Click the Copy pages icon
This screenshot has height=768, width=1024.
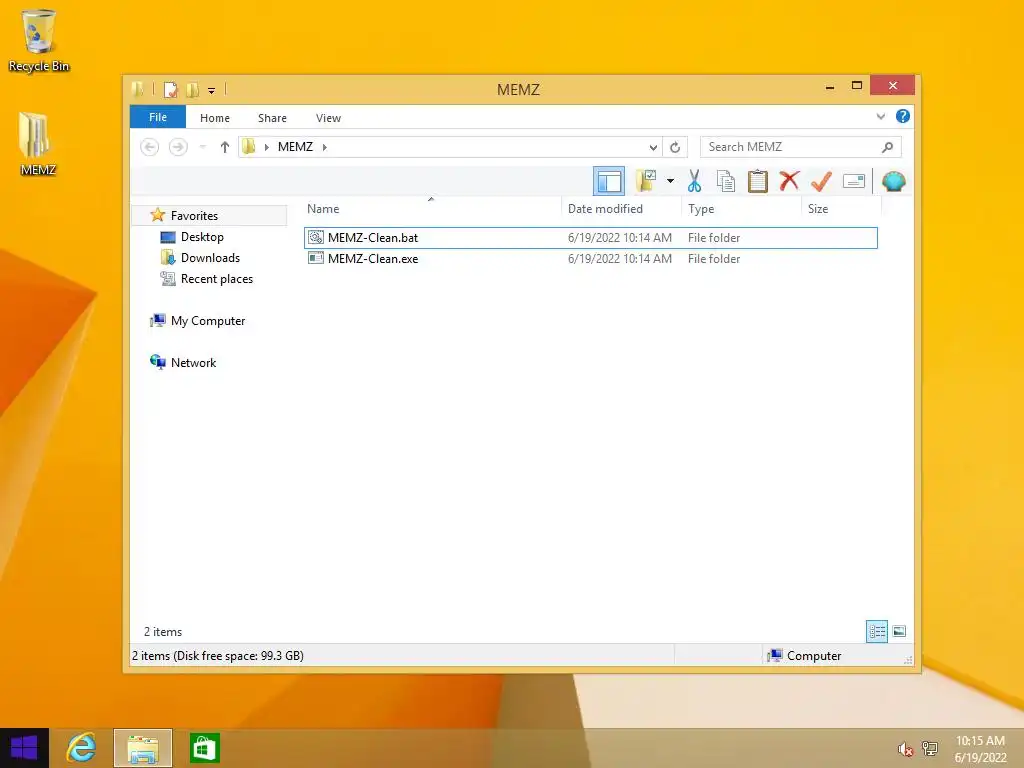(726, 181)
